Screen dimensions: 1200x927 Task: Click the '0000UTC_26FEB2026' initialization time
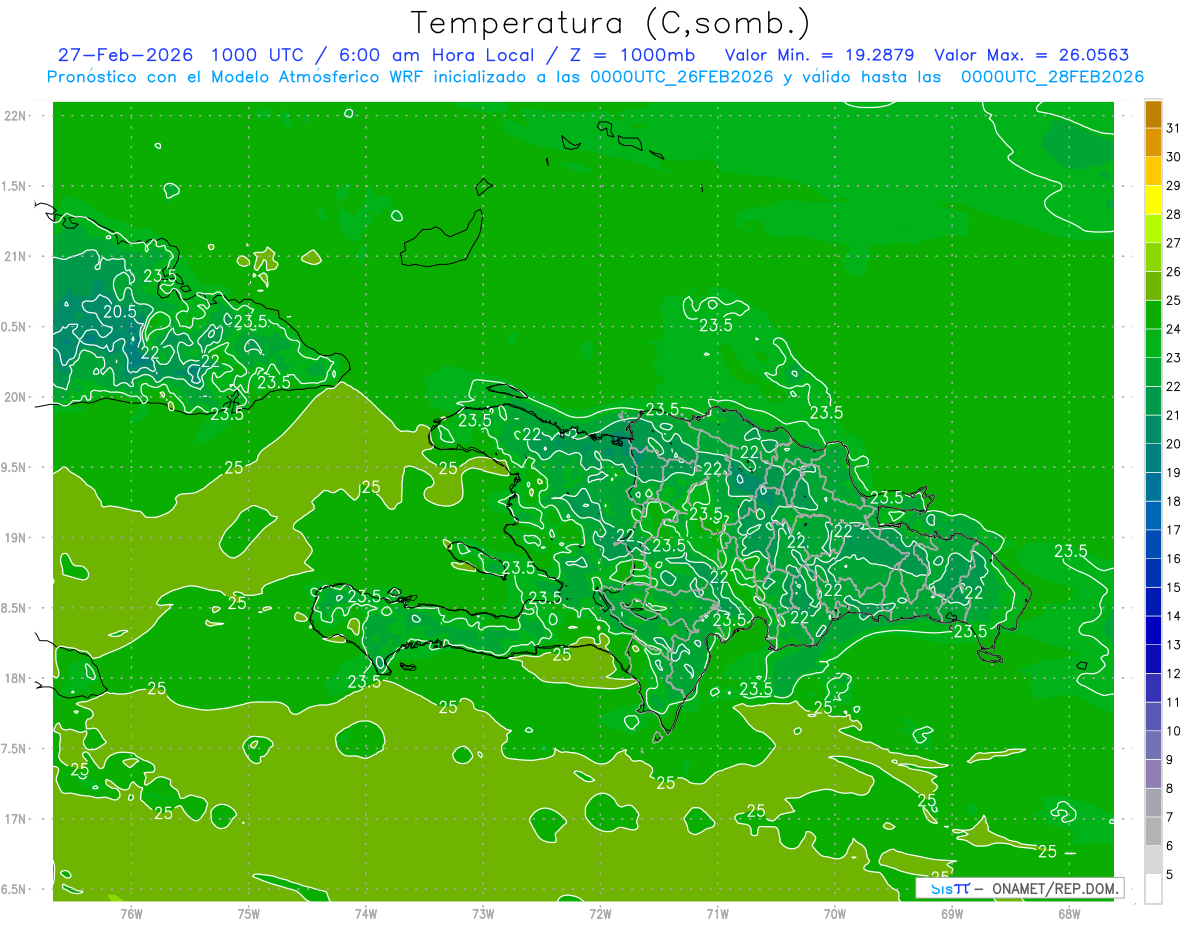[681, 76]
